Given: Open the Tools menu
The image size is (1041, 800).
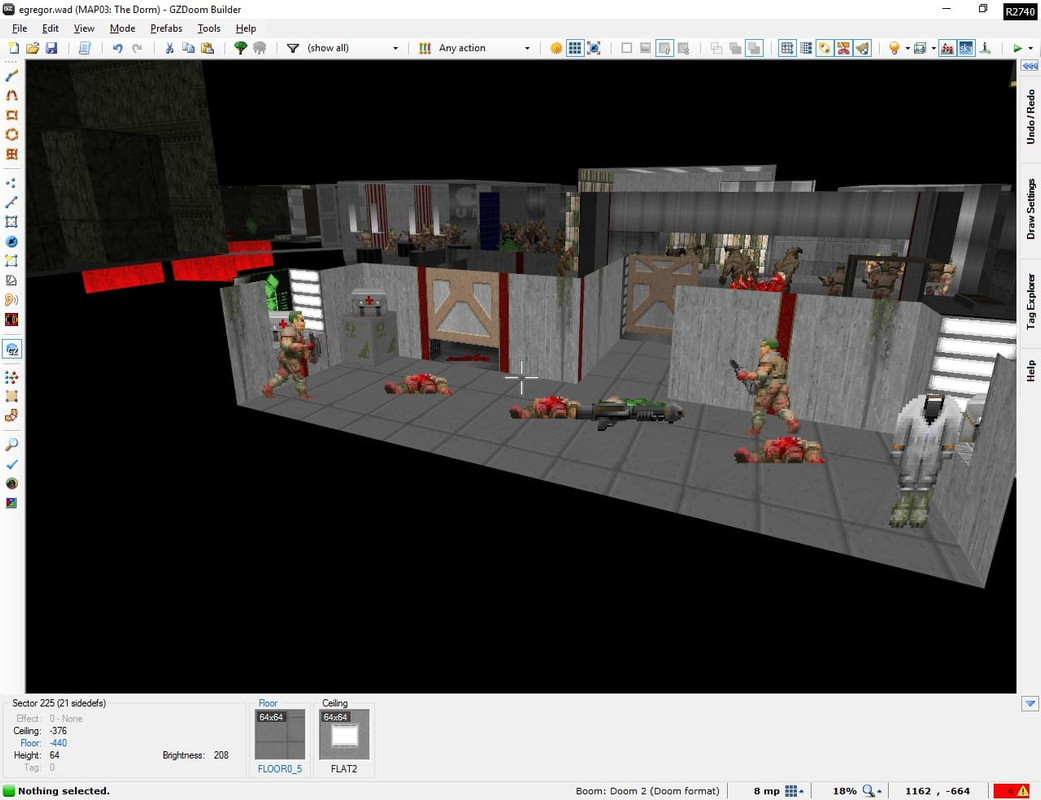Looking at the screenshot, I should pyautogui.click(x=208, y=29).
